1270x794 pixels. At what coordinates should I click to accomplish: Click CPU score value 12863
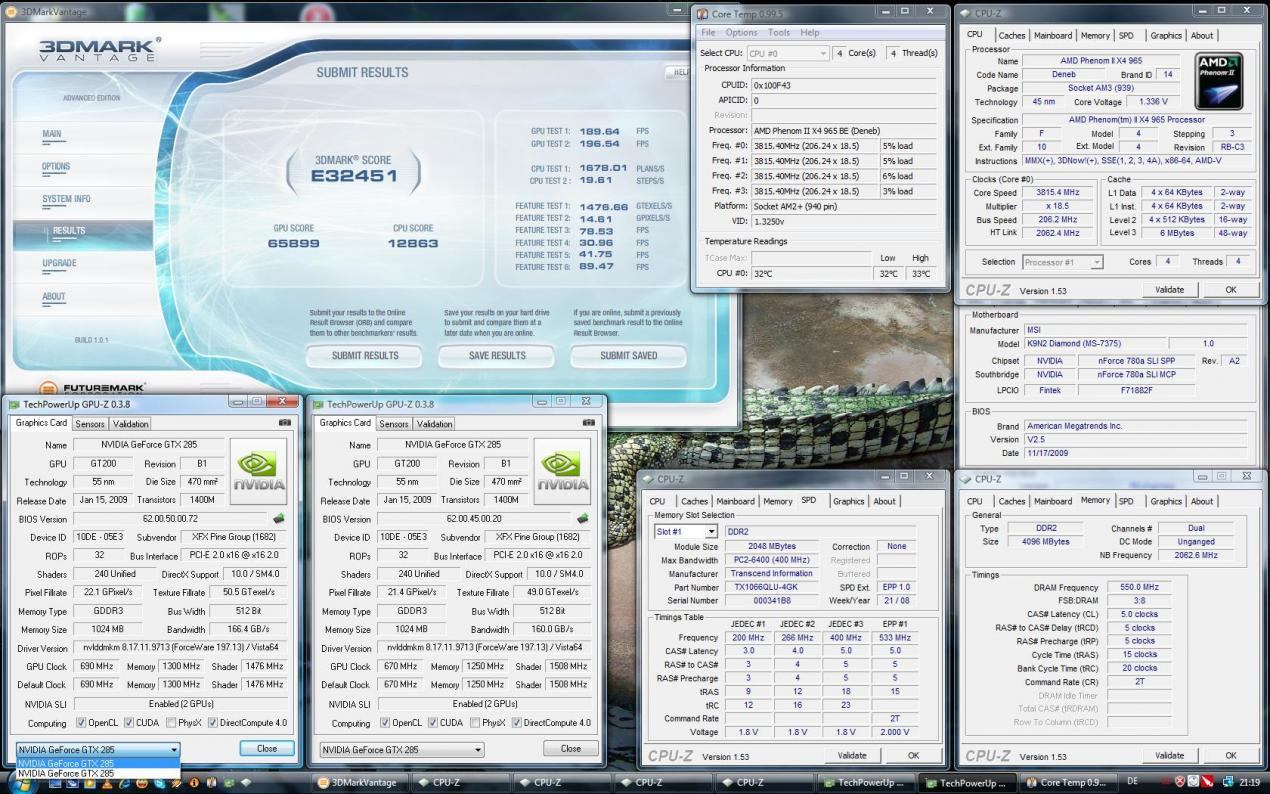pos(413,243)
